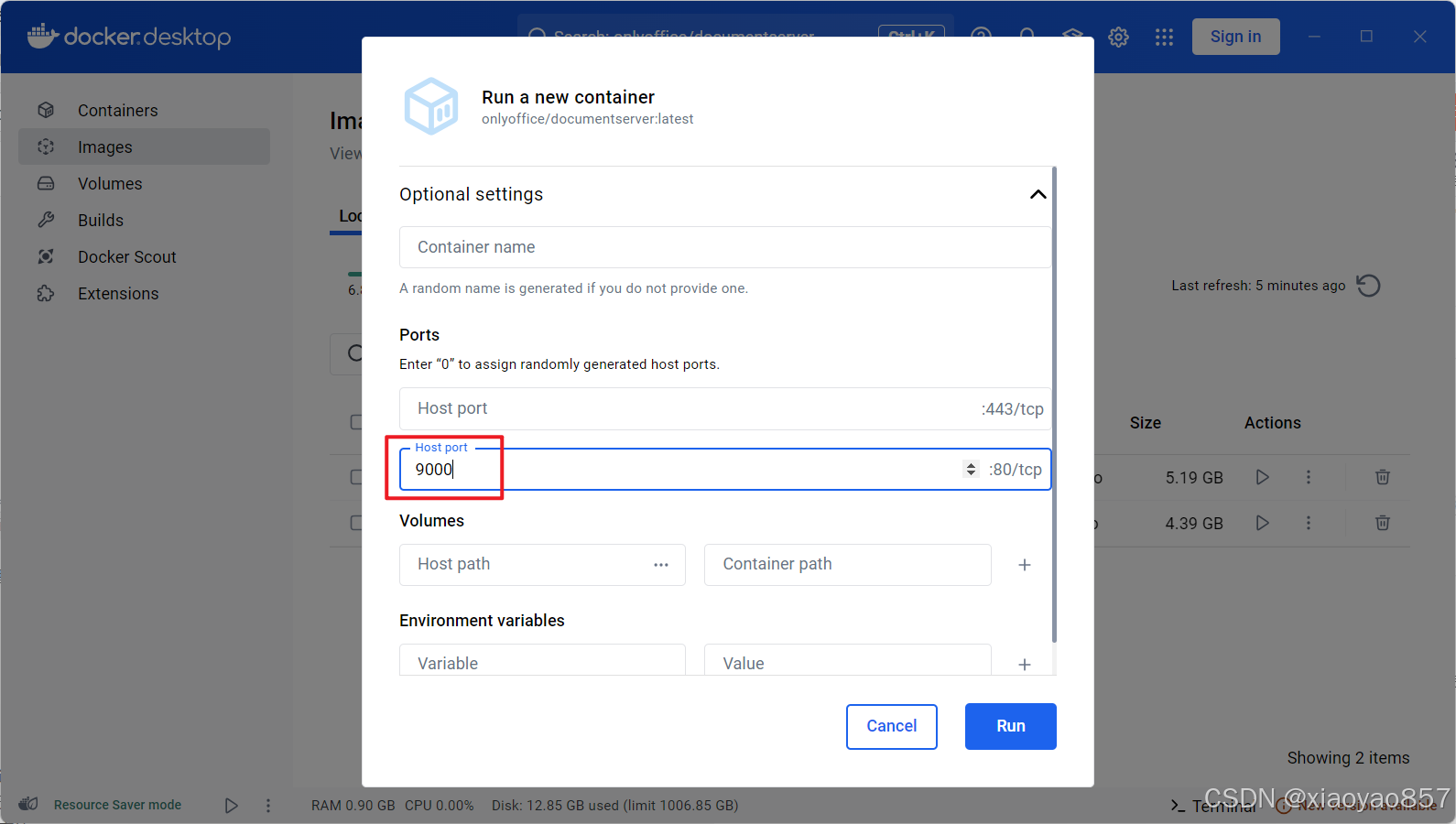Select Images in the sidebar
This screenshot has height=824, width=1456.
[144, 146]
